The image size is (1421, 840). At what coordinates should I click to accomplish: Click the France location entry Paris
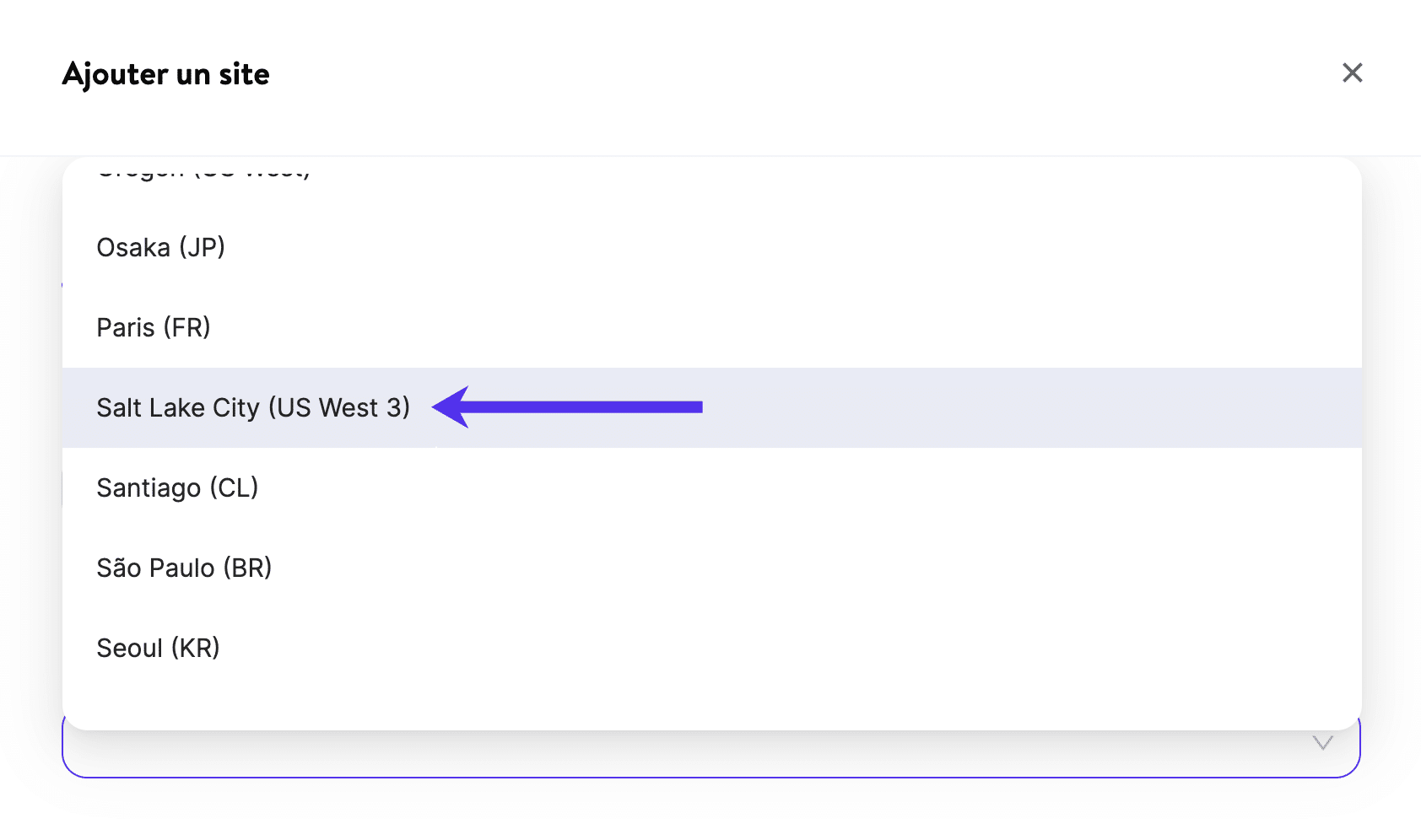154,327
